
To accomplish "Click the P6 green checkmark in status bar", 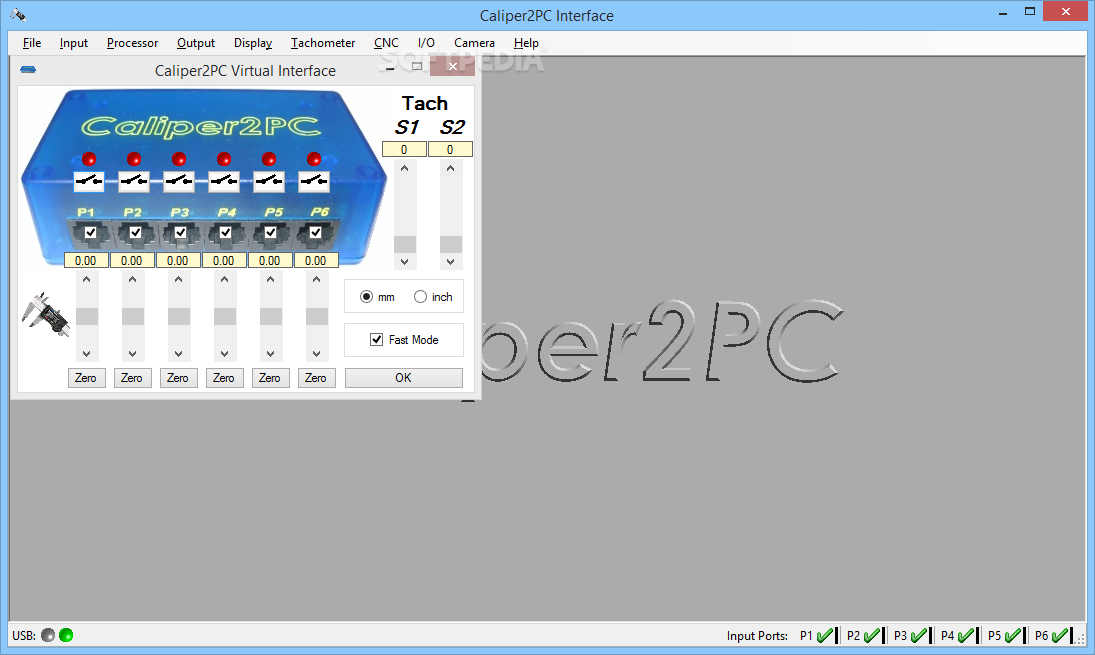I will pos(1060,635).
